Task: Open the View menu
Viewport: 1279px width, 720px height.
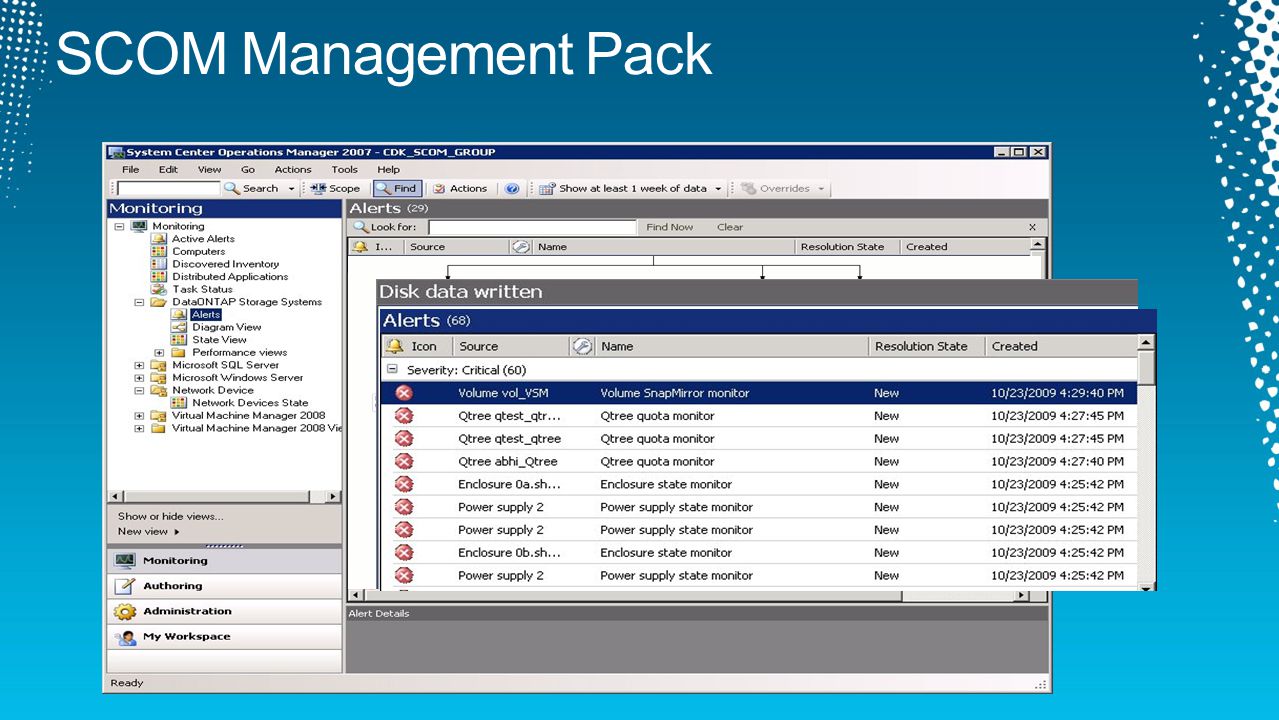Action: 209,170
